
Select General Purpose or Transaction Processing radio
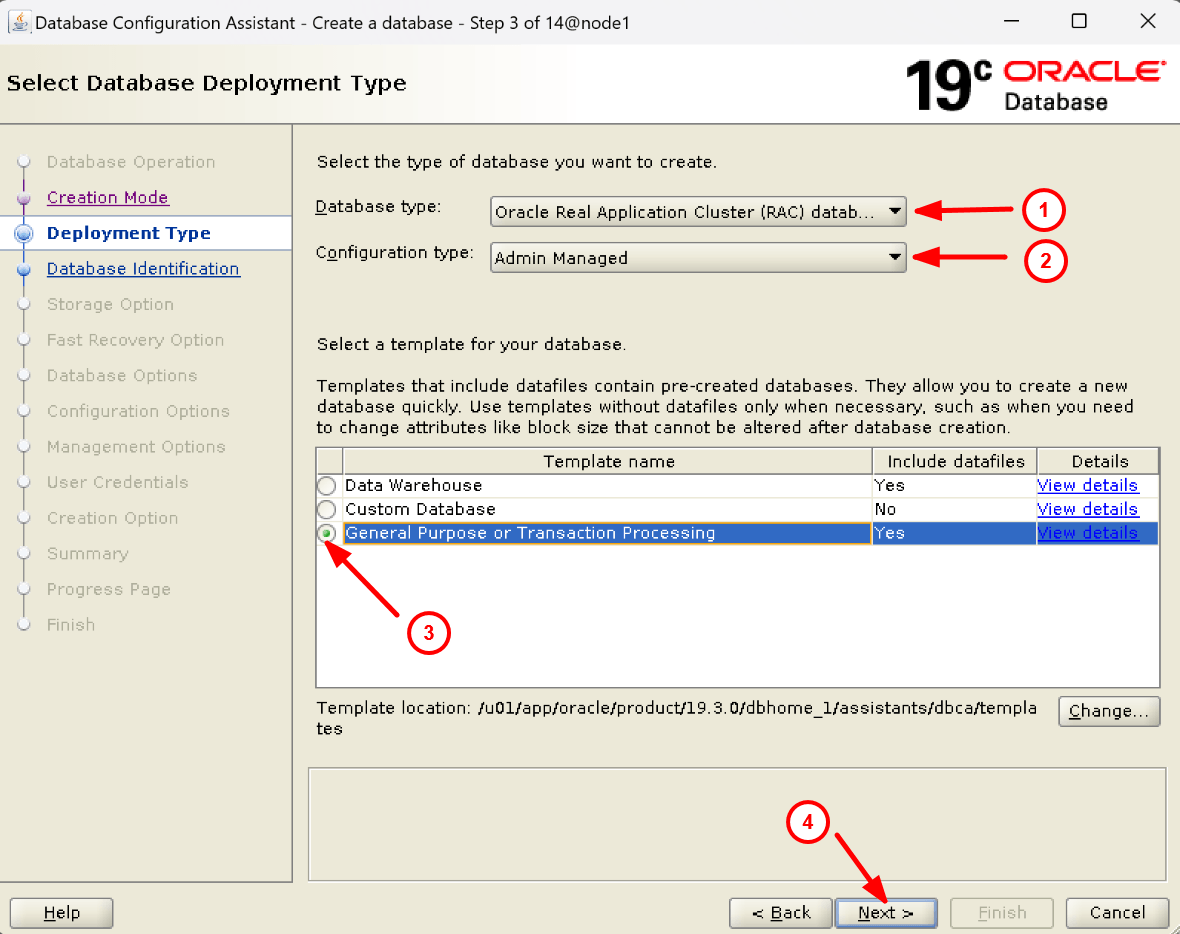[327, 534]
